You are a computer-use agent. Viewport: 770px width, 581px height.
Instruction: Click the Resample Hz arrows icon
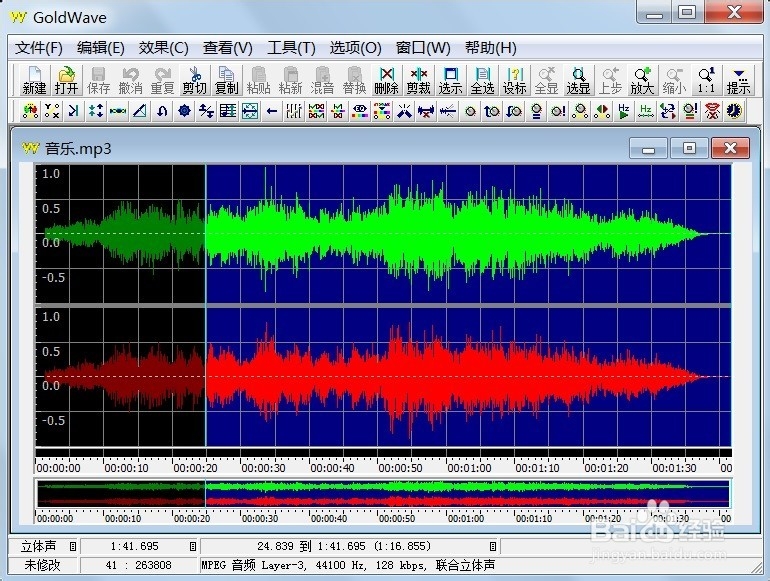point(646,111)
